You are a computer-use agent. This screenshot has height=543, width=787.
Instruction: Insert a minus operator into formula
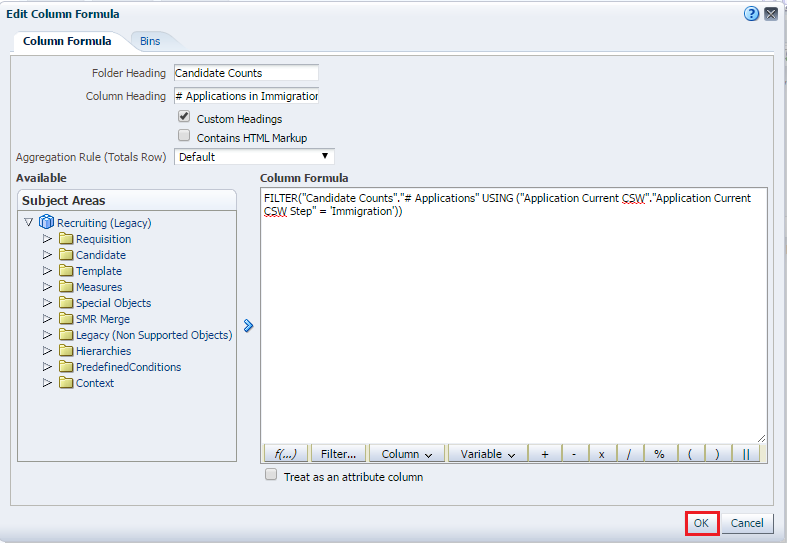(x=574, y=454)
